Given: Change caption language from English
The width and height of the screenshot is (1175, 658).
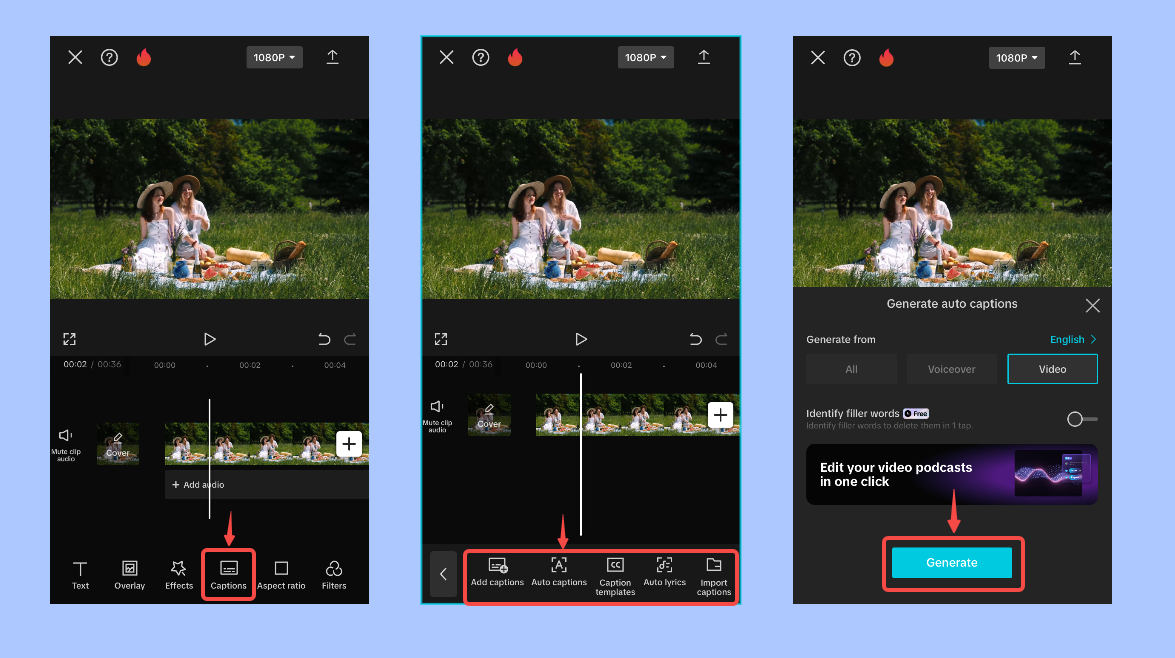Looking at the screenshot, I should coord(1073,339).
